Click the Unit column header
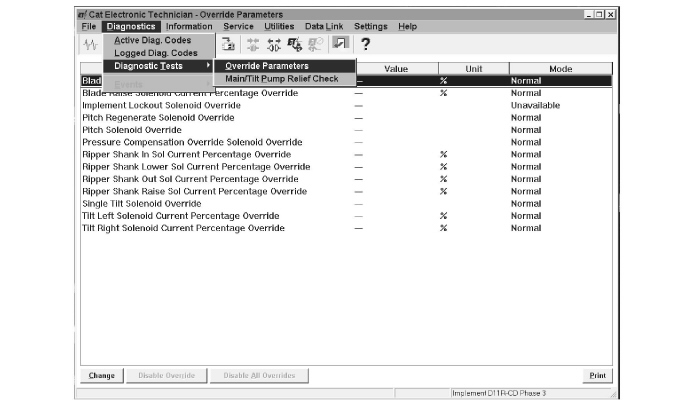The height and width of the screenshot is (400, 700). [474, 69]
